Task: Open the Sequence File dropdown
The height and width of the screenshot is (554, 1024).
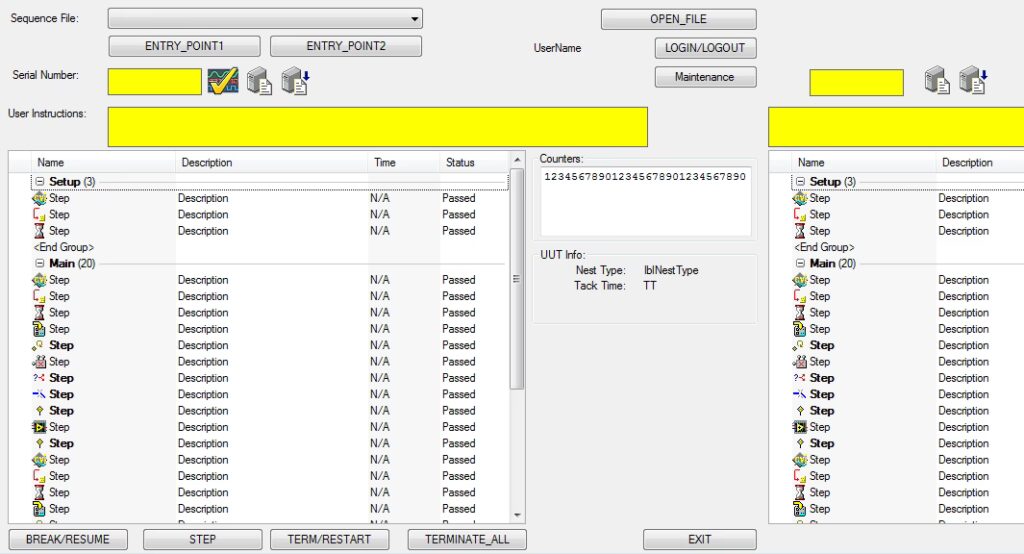Action: (x=414, y=19)
